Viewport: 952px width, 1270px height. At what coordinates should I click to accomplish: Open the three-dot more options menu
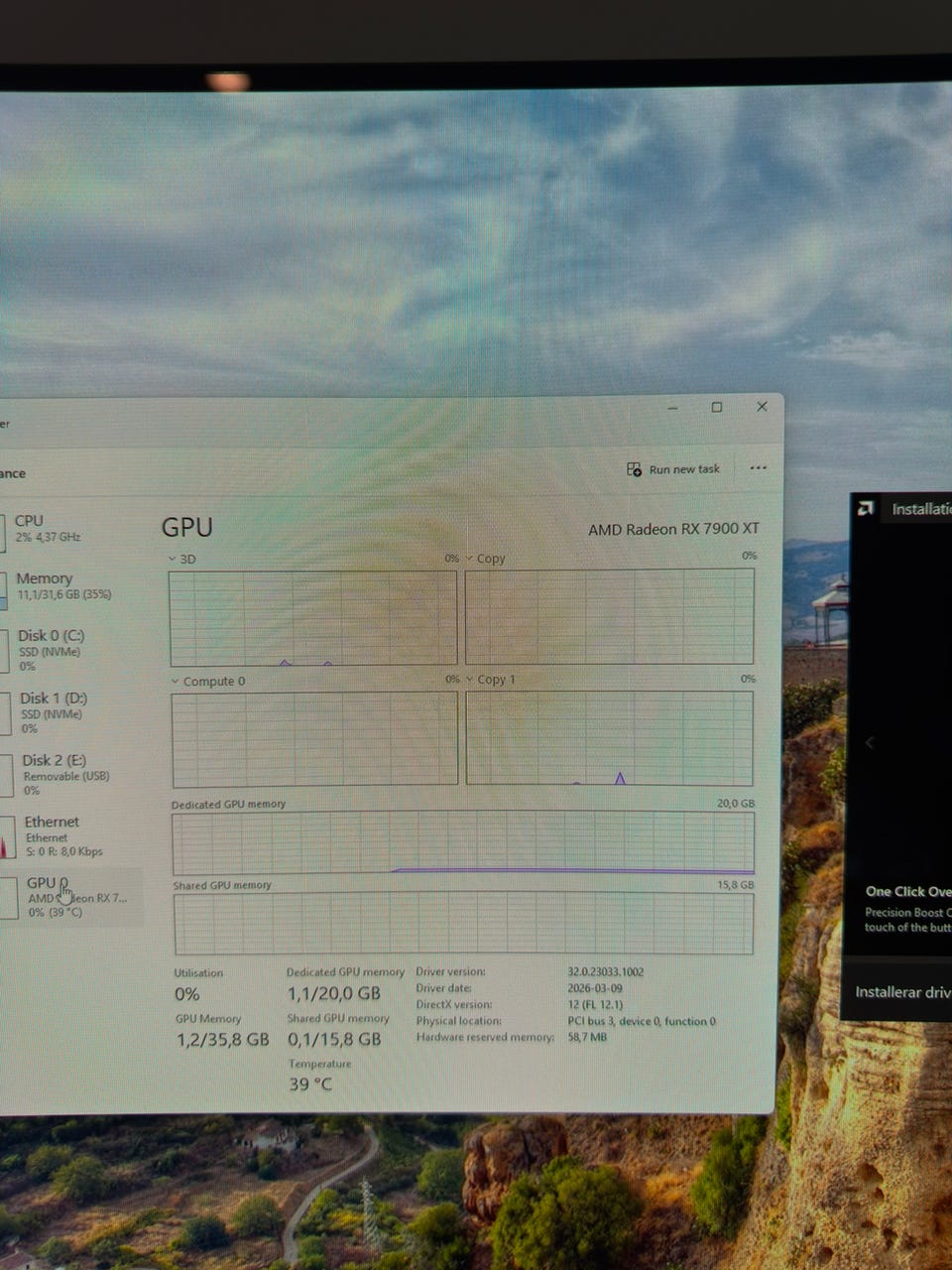click(x=759, y=468)
